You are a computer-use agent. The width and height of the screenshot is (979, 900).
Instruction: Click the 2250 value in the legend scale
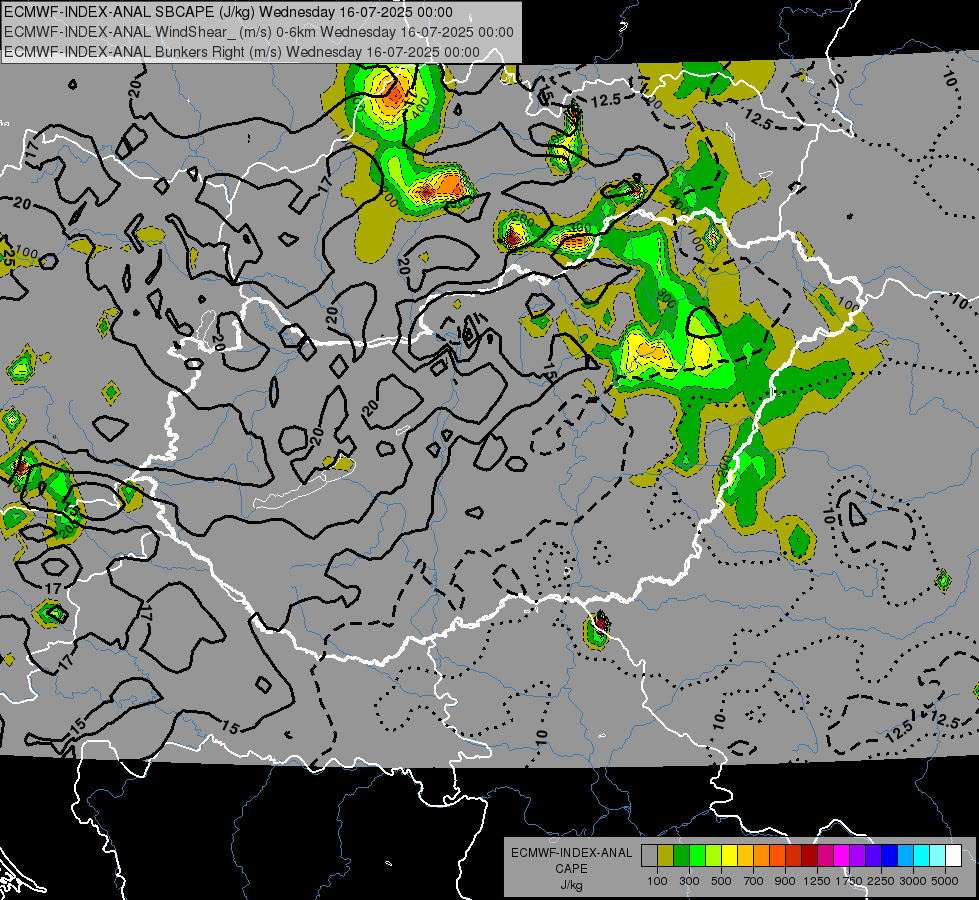tap(882, 881)
